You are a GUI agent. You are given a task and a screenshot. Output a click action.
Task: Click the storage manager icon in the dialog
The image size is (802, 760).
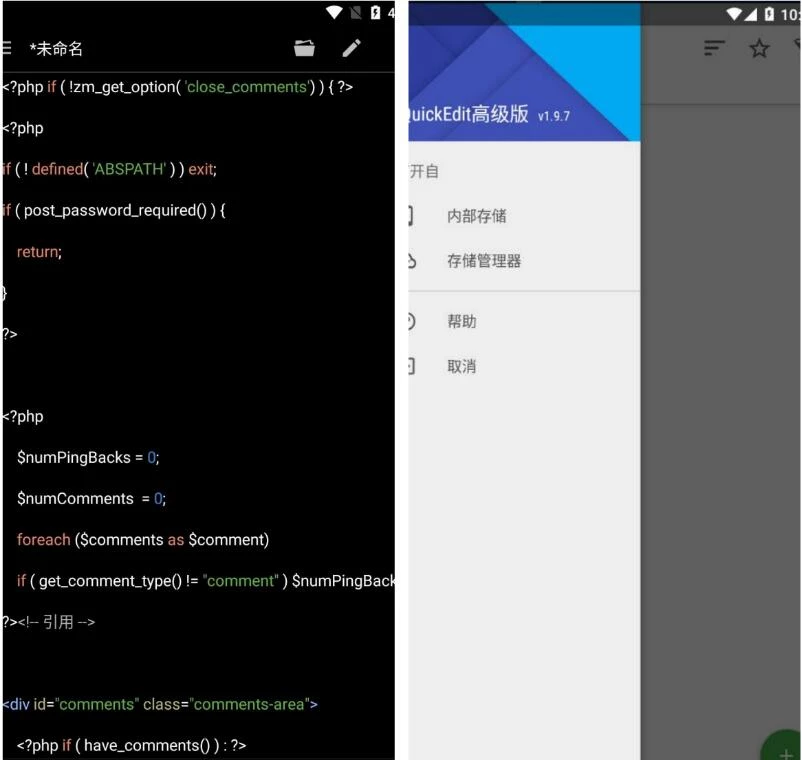coord(410,260)
